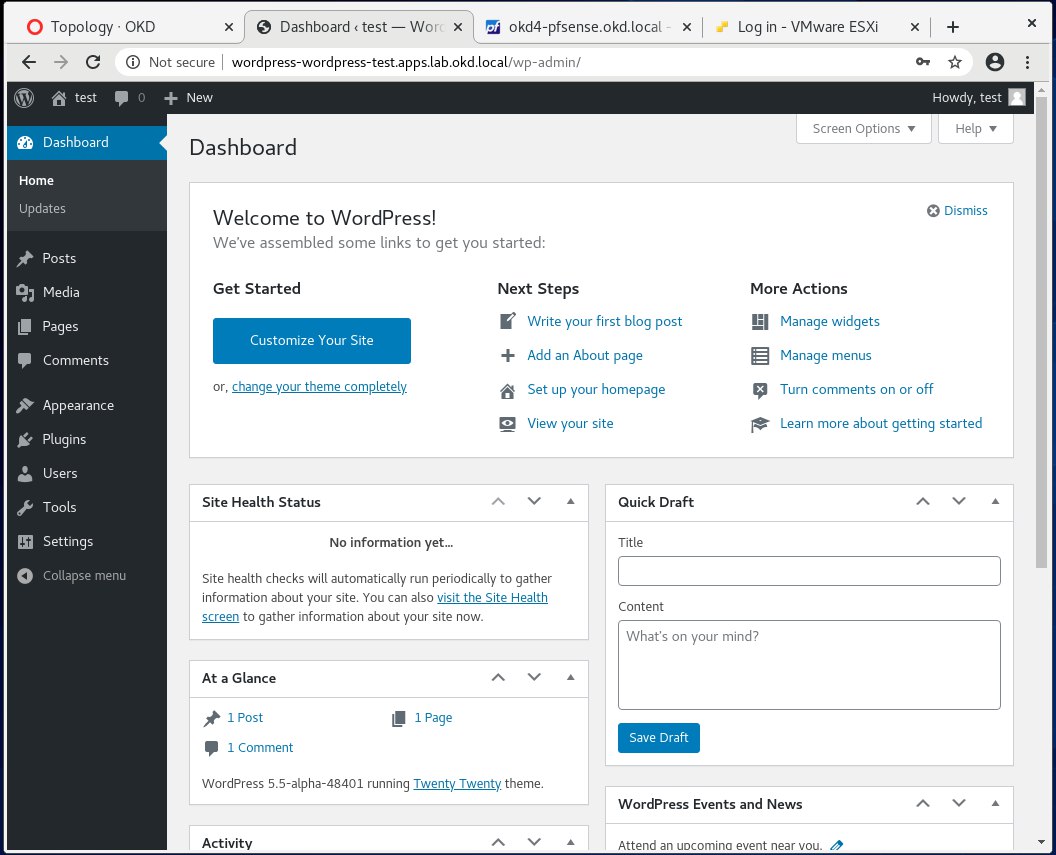Screen dimensions: 1056x855
Task: Click the Plugins plug icon
Action: click(x=25, y=440)
